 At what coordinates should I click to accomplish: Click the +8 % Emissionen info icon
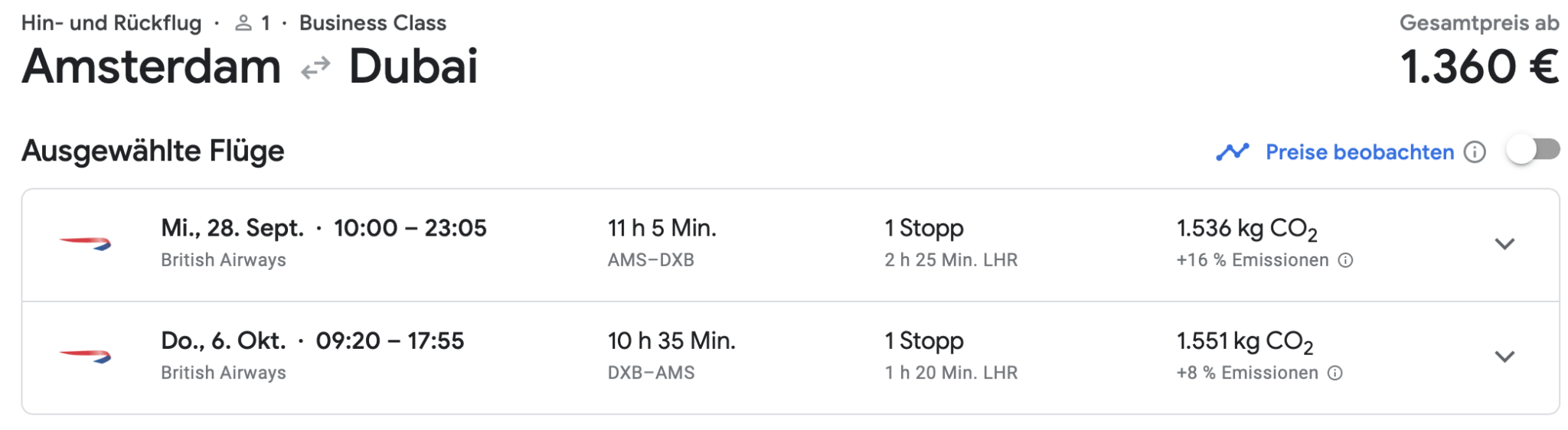pyautogui.click(x=1334, y=373)
